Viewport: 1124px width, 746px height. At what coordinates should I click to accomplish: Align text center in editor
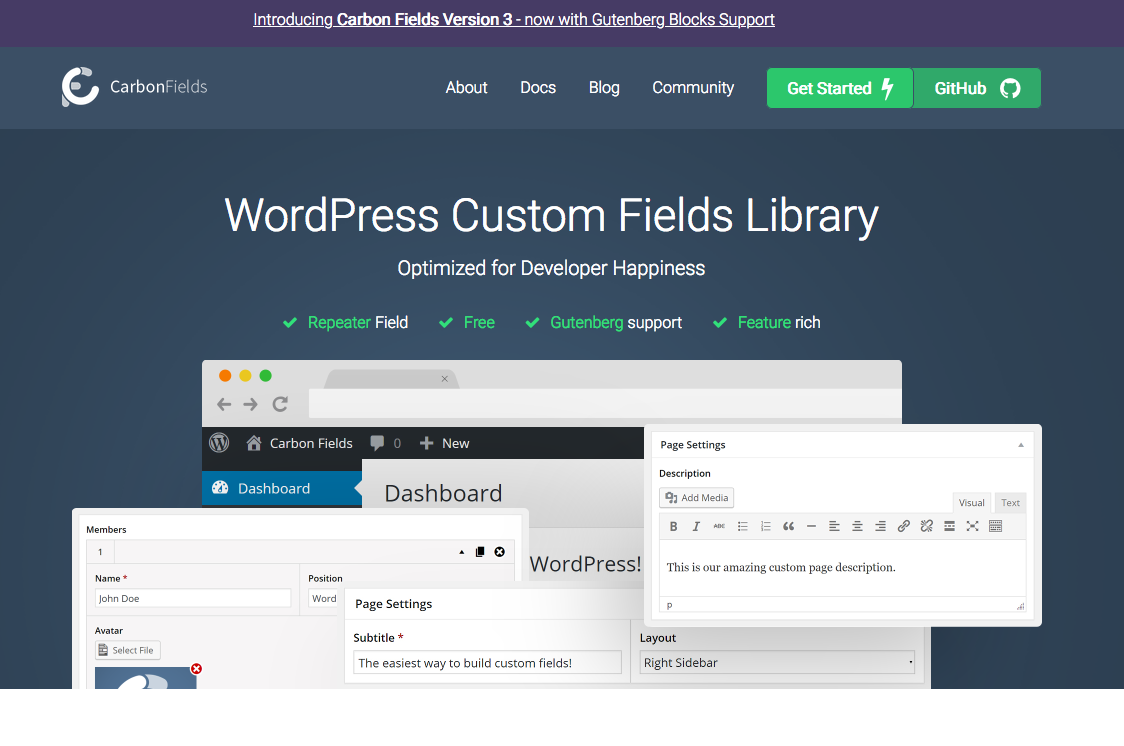click(857, 526)
